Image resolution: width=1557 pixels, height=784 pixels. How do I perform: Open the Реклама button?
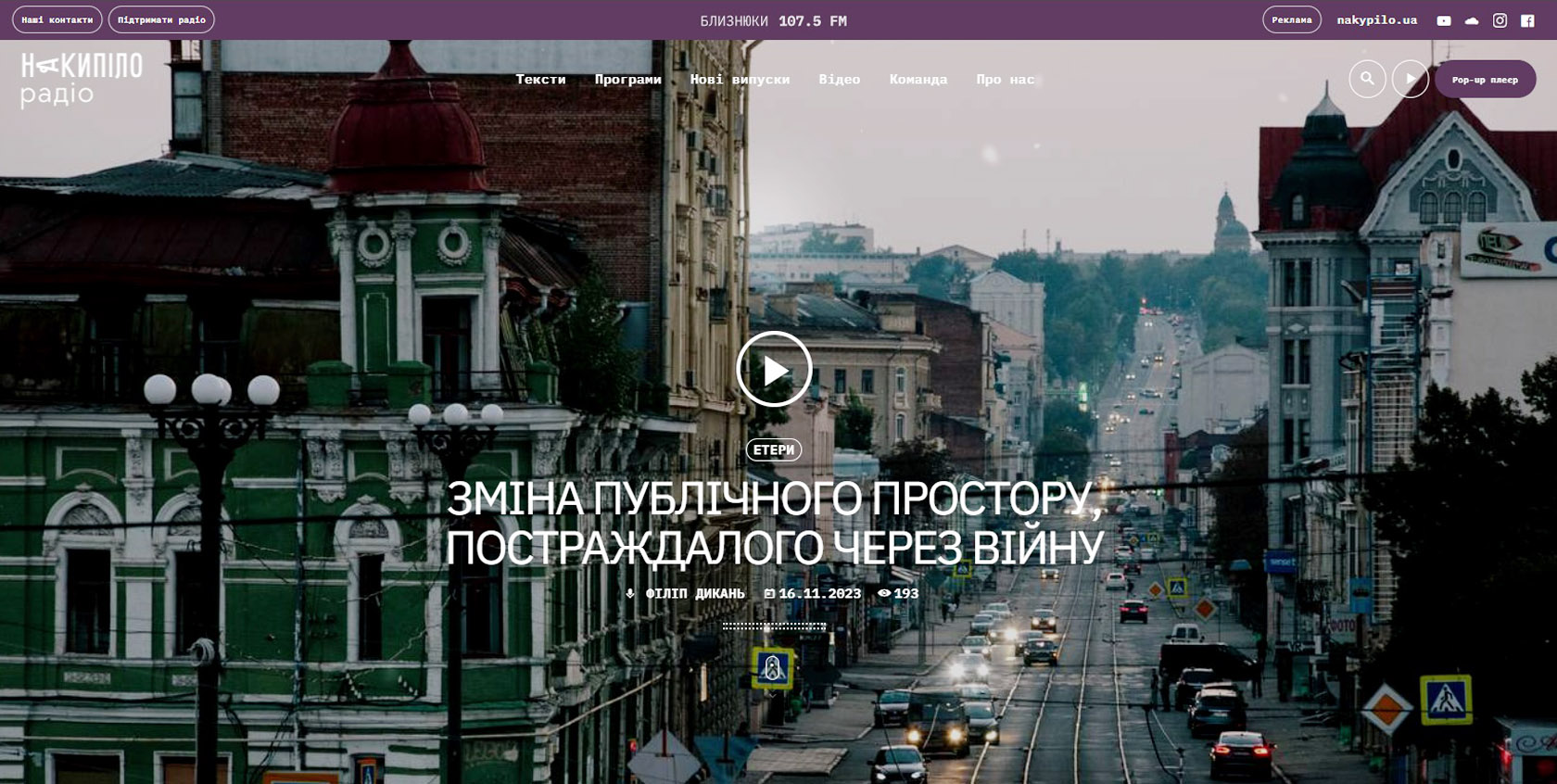coord(1292,19)
